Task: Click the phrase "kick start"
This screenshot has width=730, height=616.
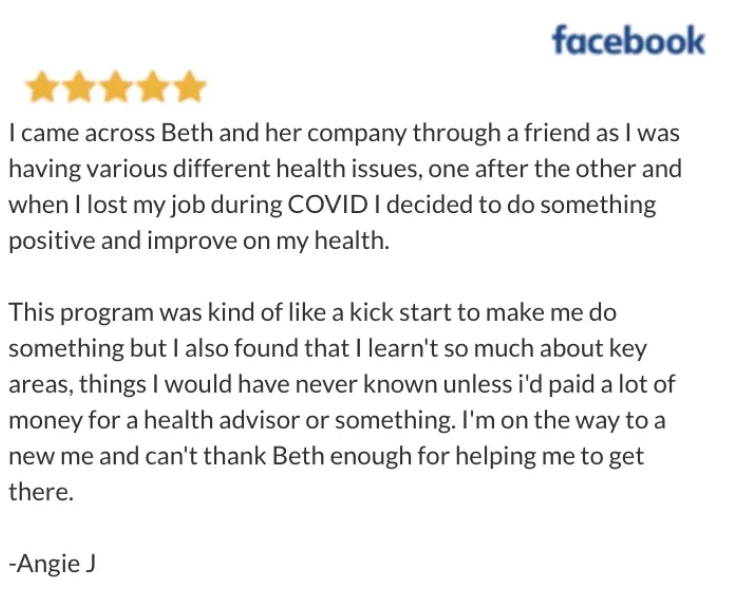Action: point(400,312)
